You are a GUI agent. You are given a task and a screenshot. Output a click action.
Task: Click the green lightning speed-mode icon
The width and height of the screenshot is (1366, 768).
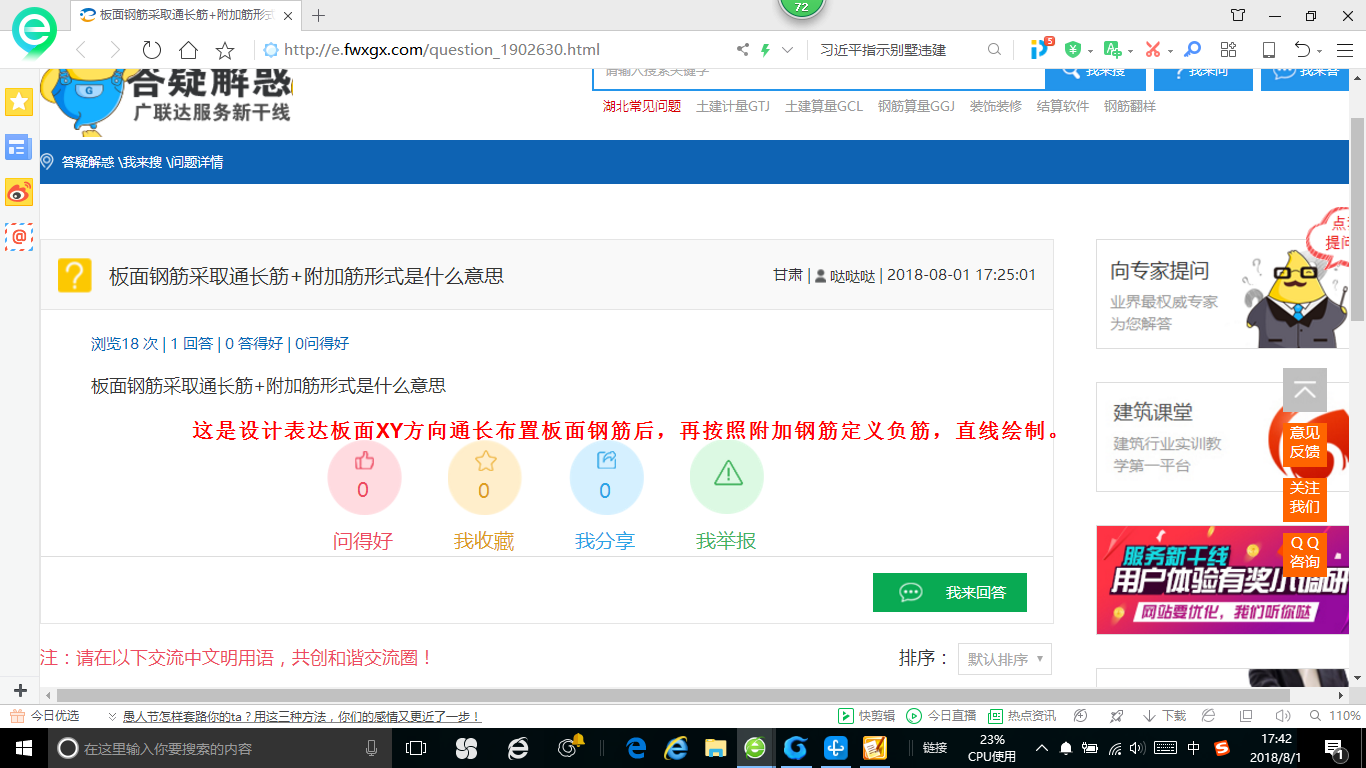click(765, 50)
